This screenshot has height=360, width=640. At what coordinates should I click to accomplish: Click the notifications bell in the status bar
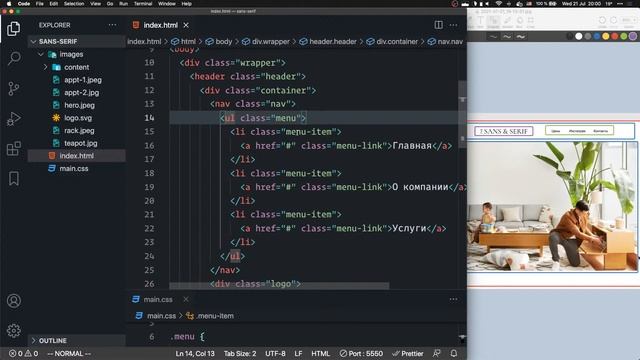pos(453,353)
